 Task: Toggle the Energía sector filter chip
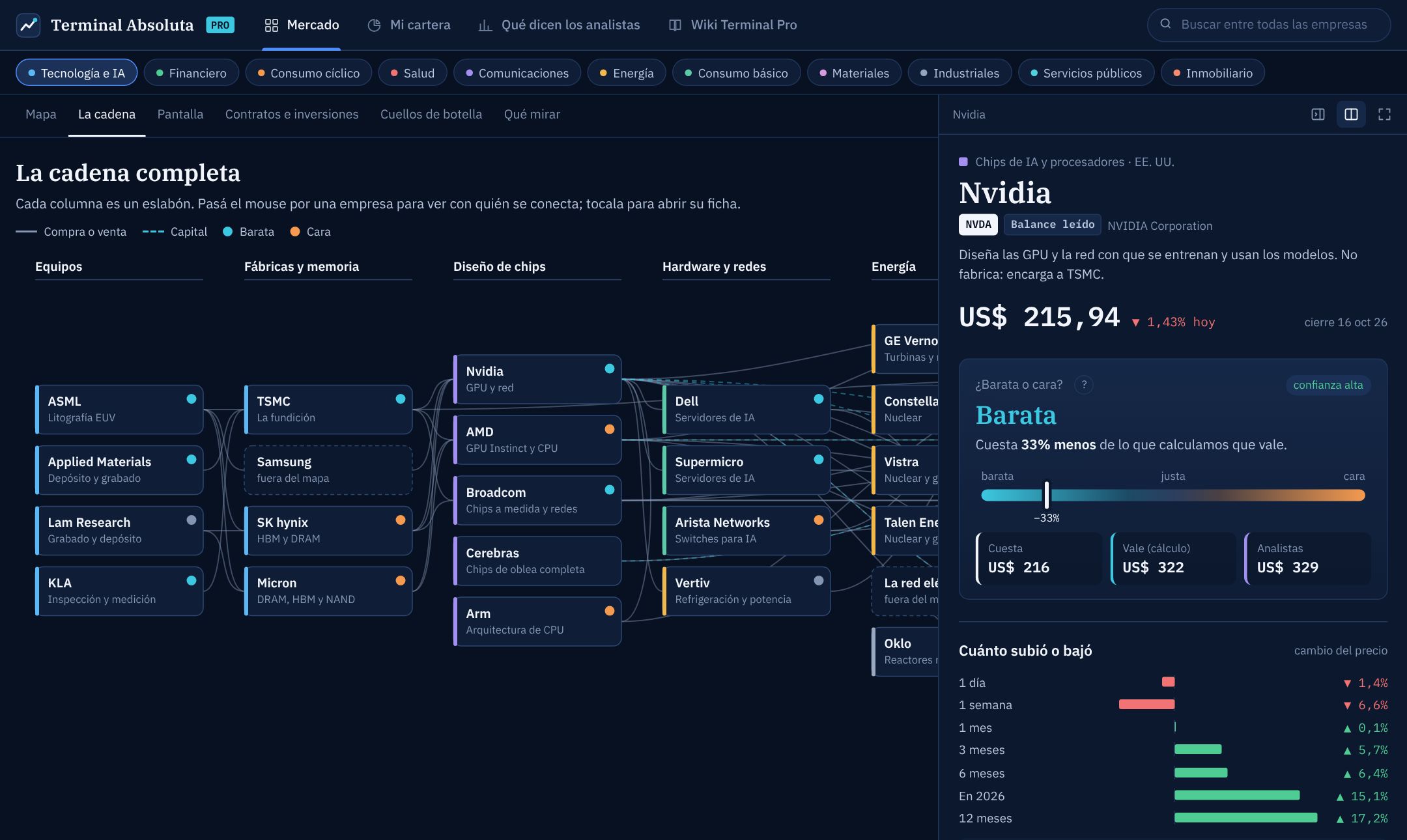627,73
